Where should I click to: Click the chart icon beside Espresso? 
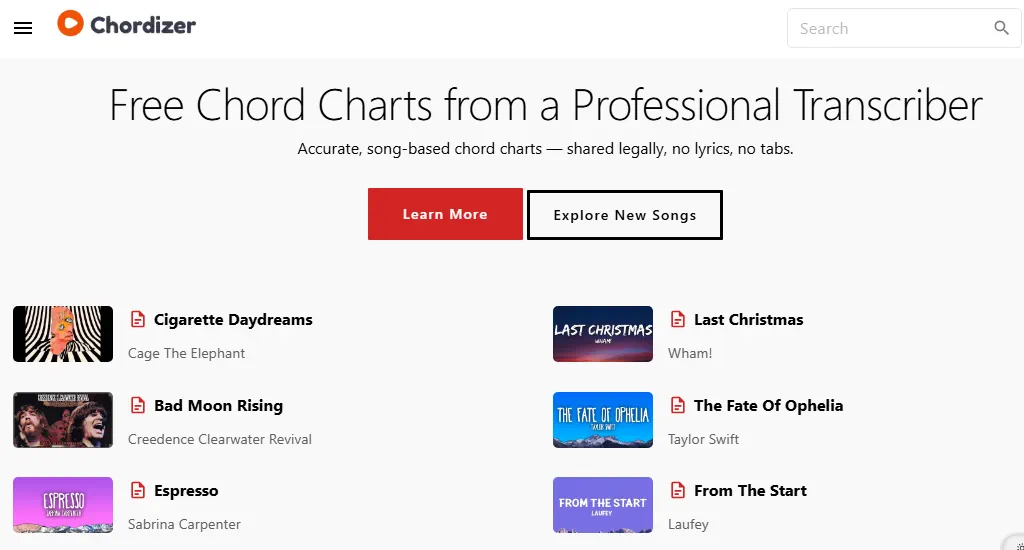(138, 491)
